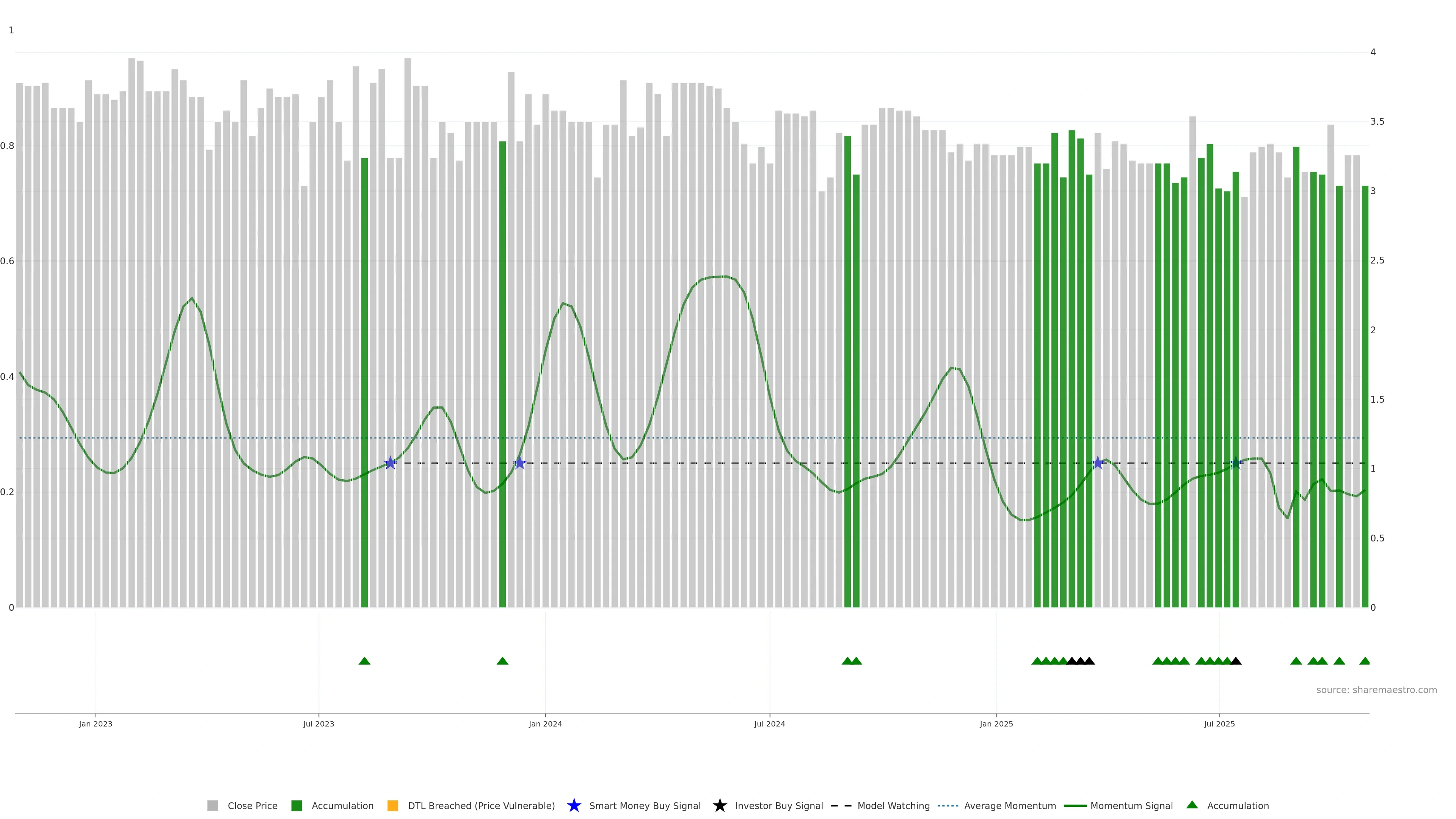Click the blue star marker just after Jul 2025
1456x819 pixels.
tap(1236, 463)
